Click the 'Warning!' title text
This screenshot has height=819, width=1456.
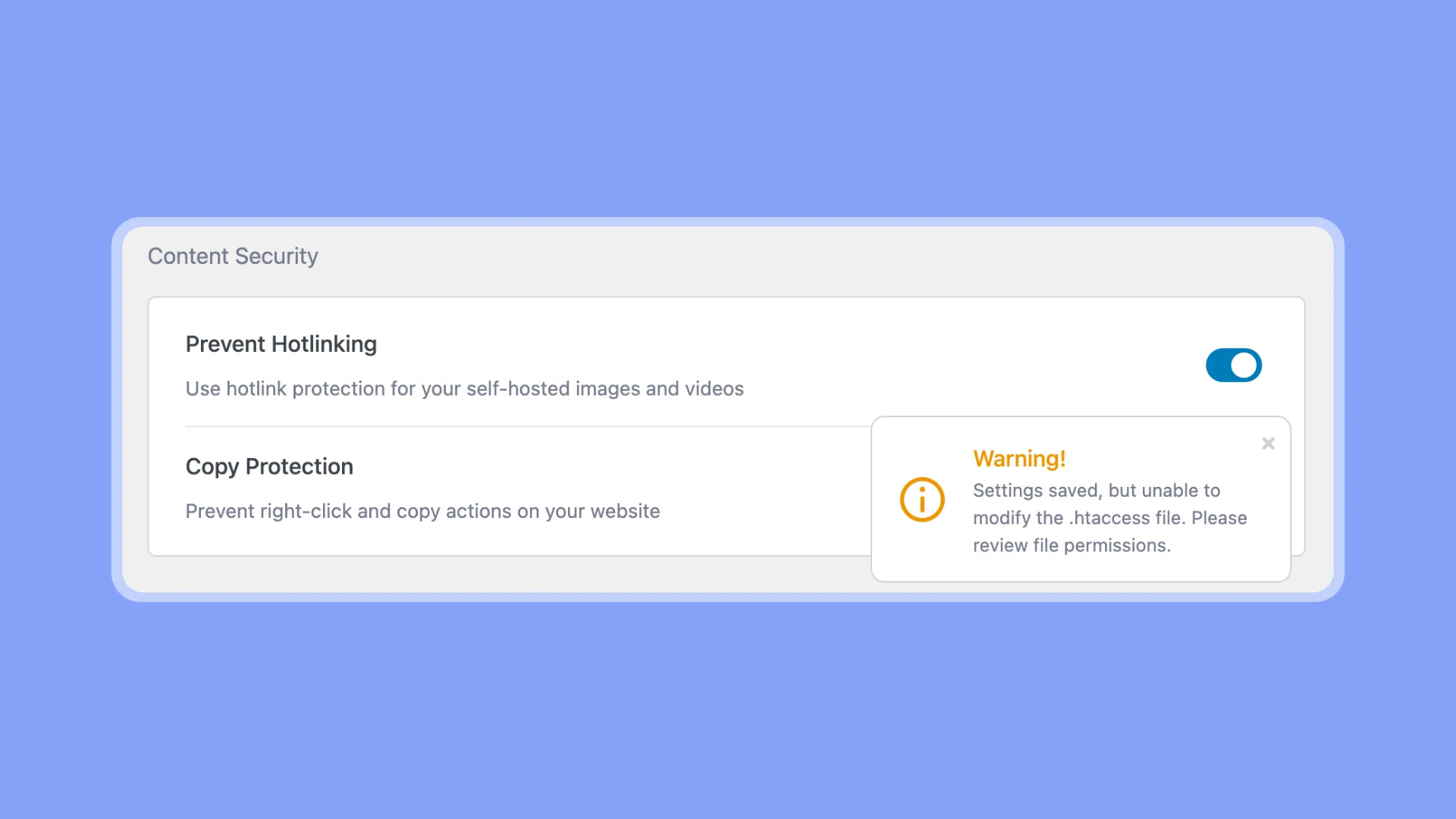pyautogui.click(x=1019, y=459)
